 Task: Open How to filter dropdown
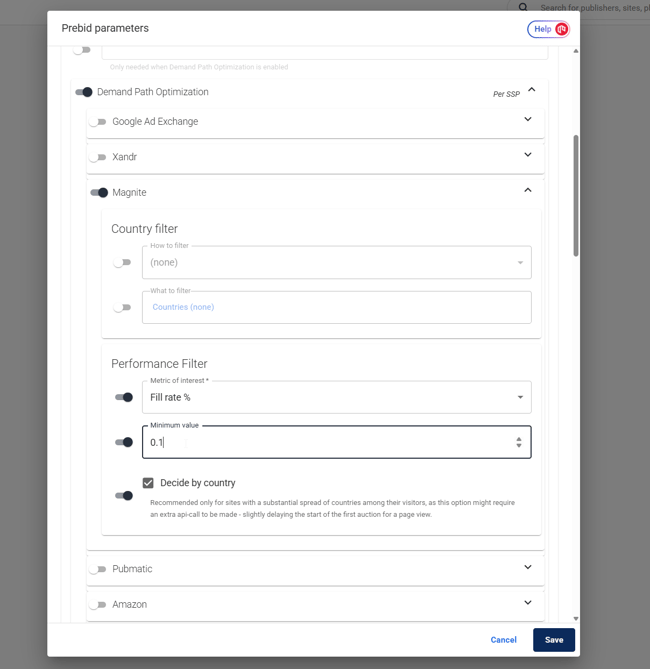[336, 262]
